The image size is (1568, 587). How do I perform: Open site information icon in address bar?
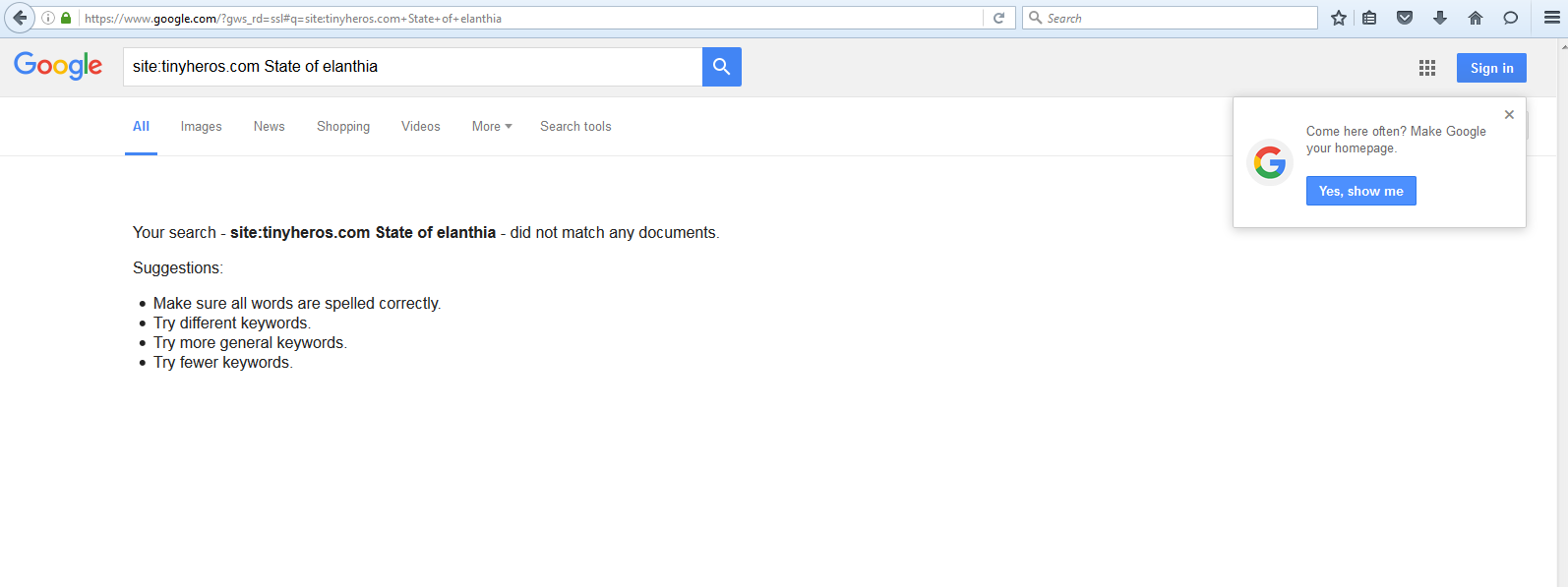pyautogui.click(x=48, y=18)
